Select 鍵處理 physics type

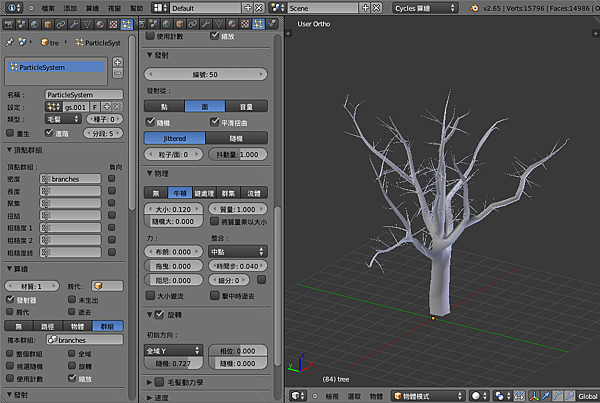[204, 193]
